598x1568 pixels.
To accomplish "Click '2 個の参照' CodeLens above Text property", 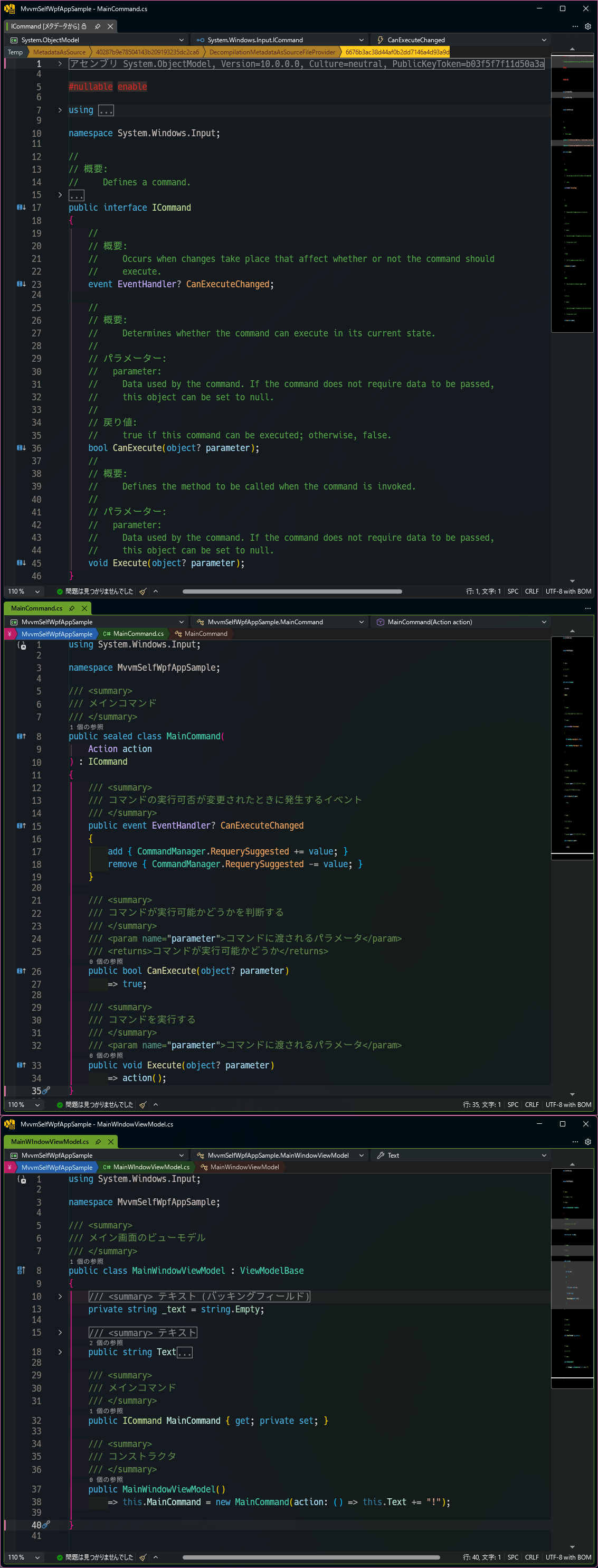I will pyautogui.click(x=106, y=1342).
